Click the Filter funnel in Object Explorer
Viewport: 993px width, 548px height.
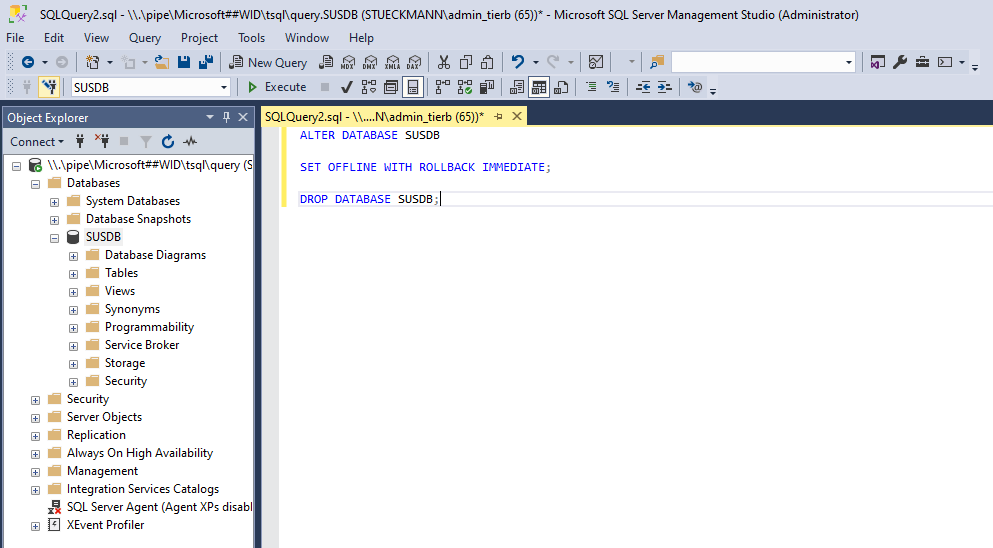[146, 141]
